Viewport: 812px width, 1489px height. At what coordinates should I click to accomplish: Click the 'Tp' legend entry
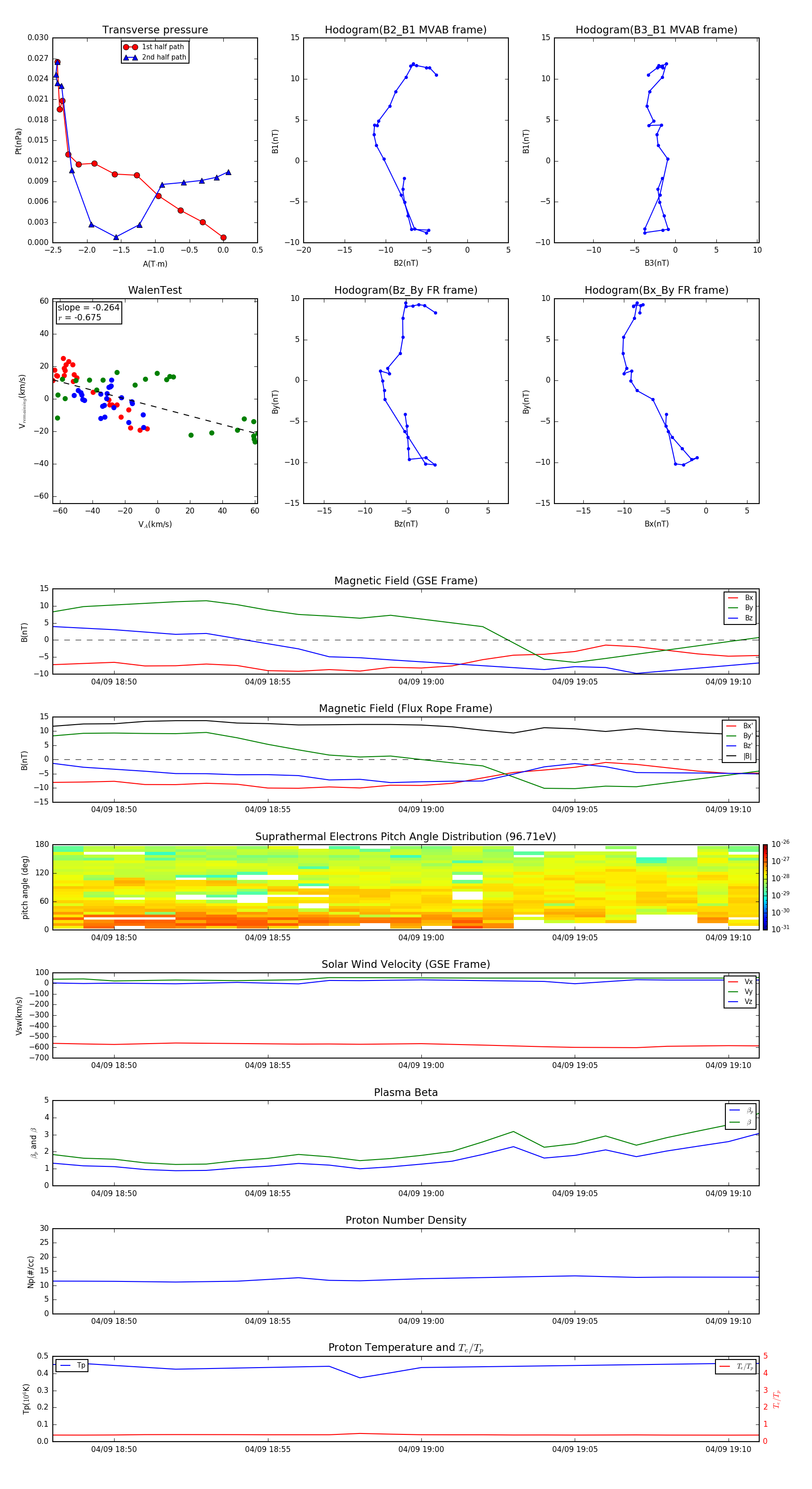coord(72,1365)
